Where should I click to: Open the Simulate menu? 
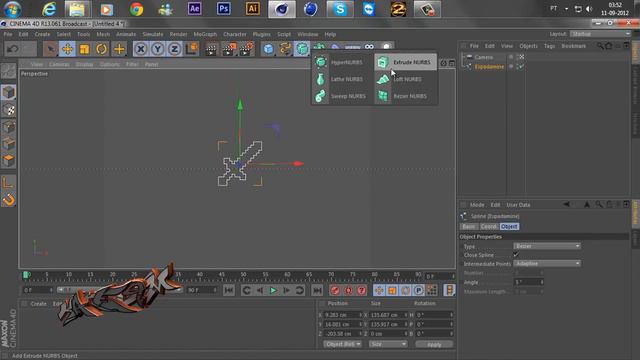point(153,34)
